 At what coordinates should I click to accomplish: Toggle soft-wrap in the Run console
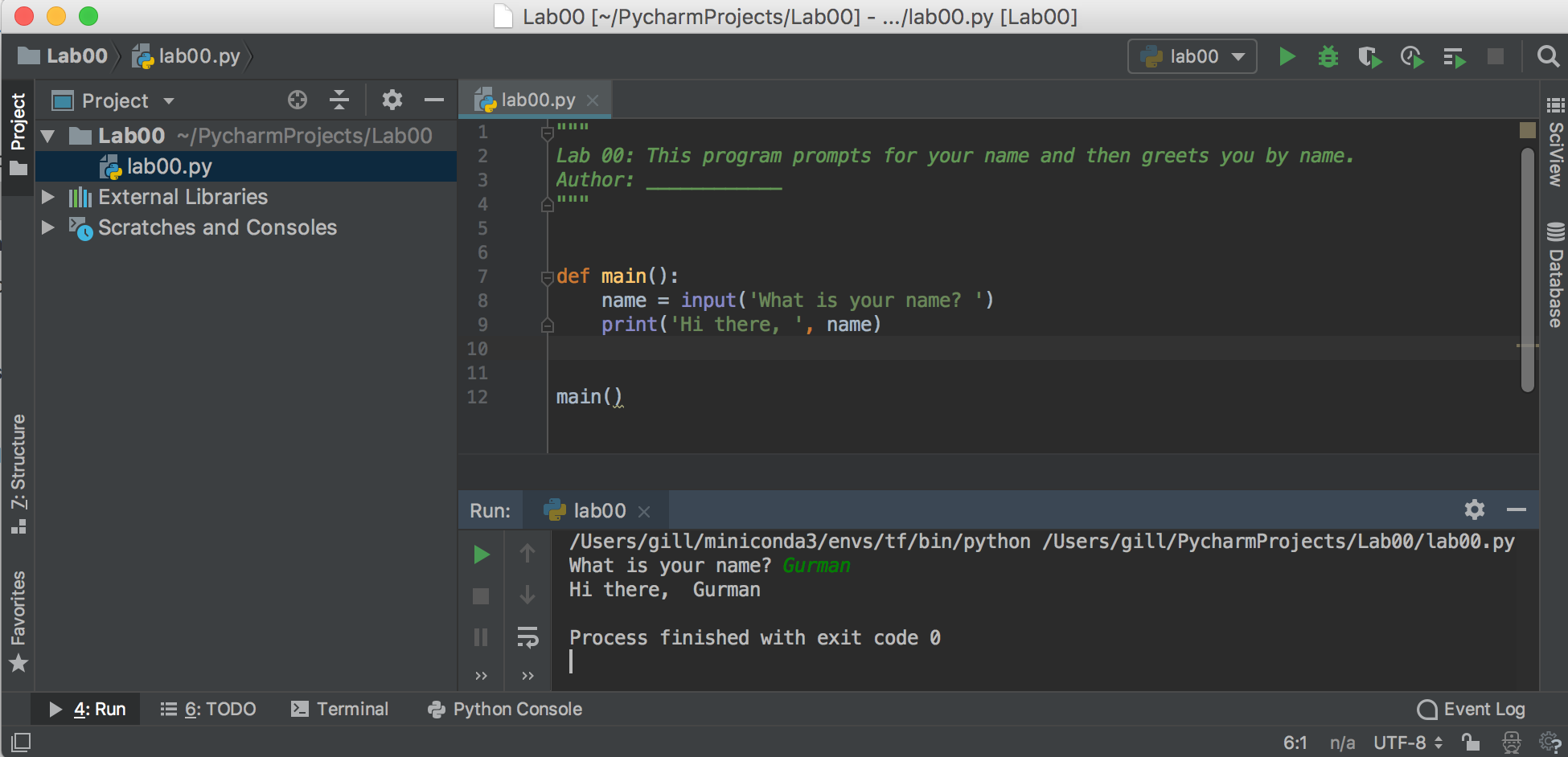click(x=528, y=637)
